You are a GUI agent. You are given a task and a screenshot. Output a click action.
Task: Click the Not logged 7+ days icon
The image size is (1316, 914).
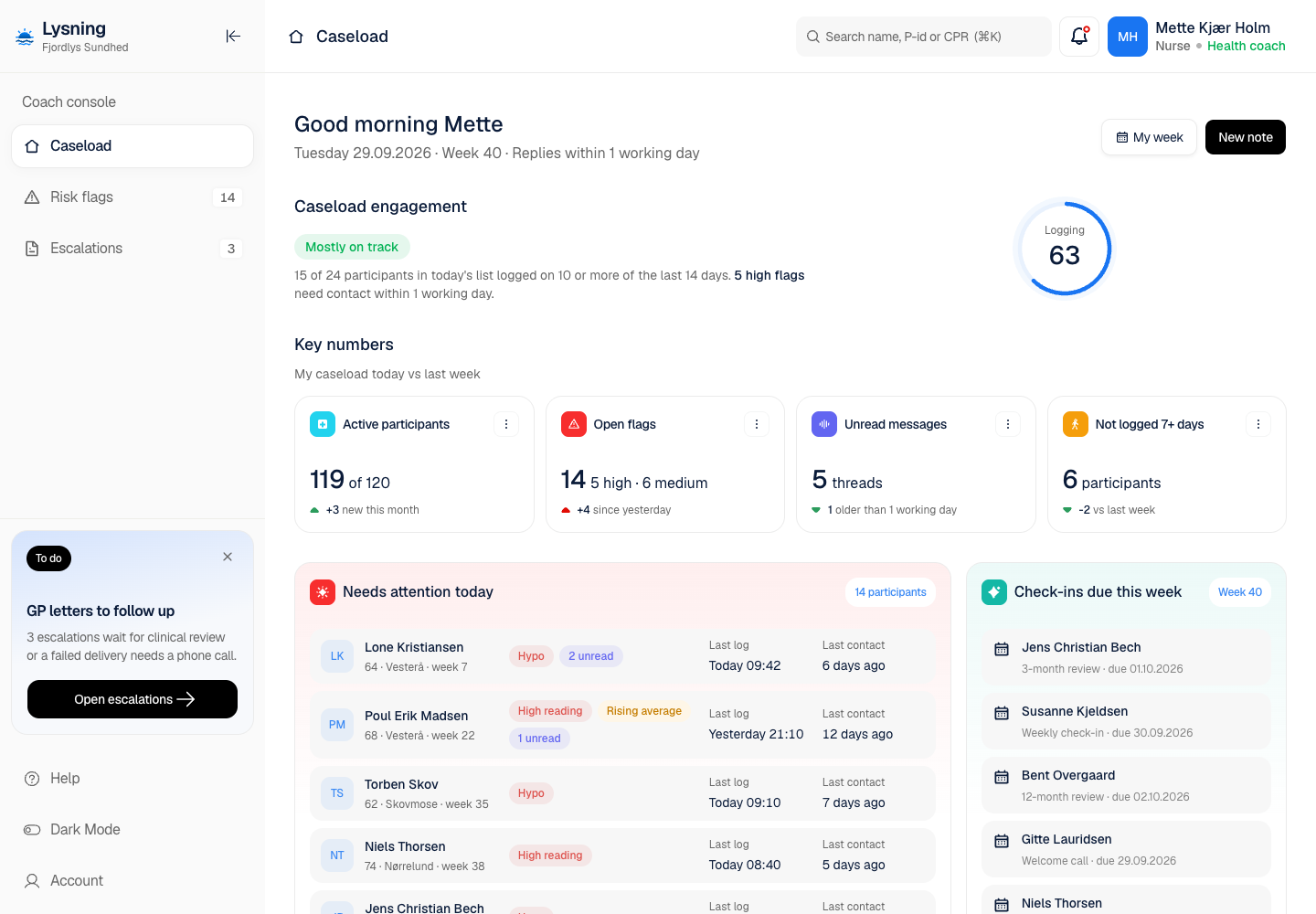click(1076, 424)
